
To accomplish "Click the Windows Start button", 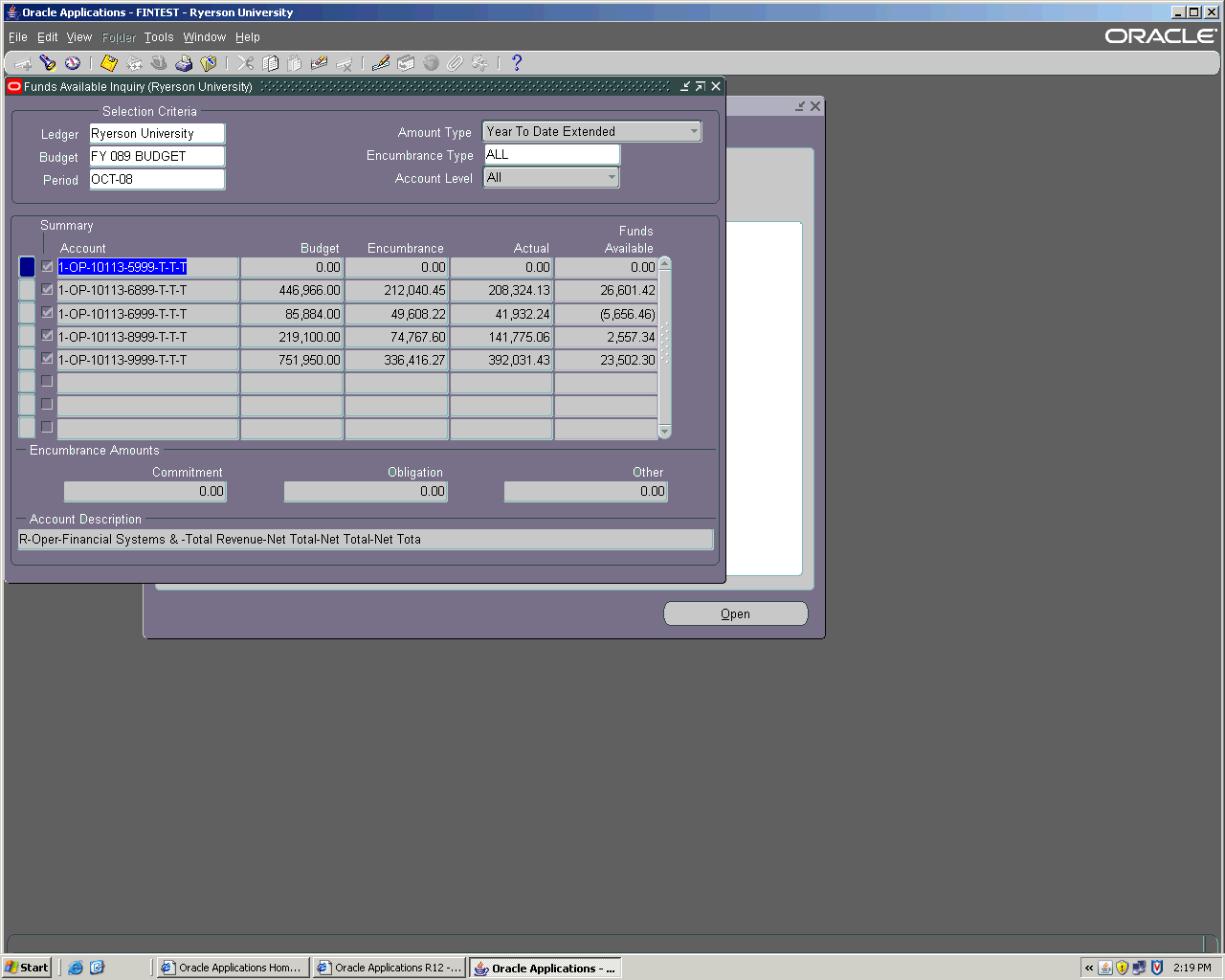I will (27, 968).
